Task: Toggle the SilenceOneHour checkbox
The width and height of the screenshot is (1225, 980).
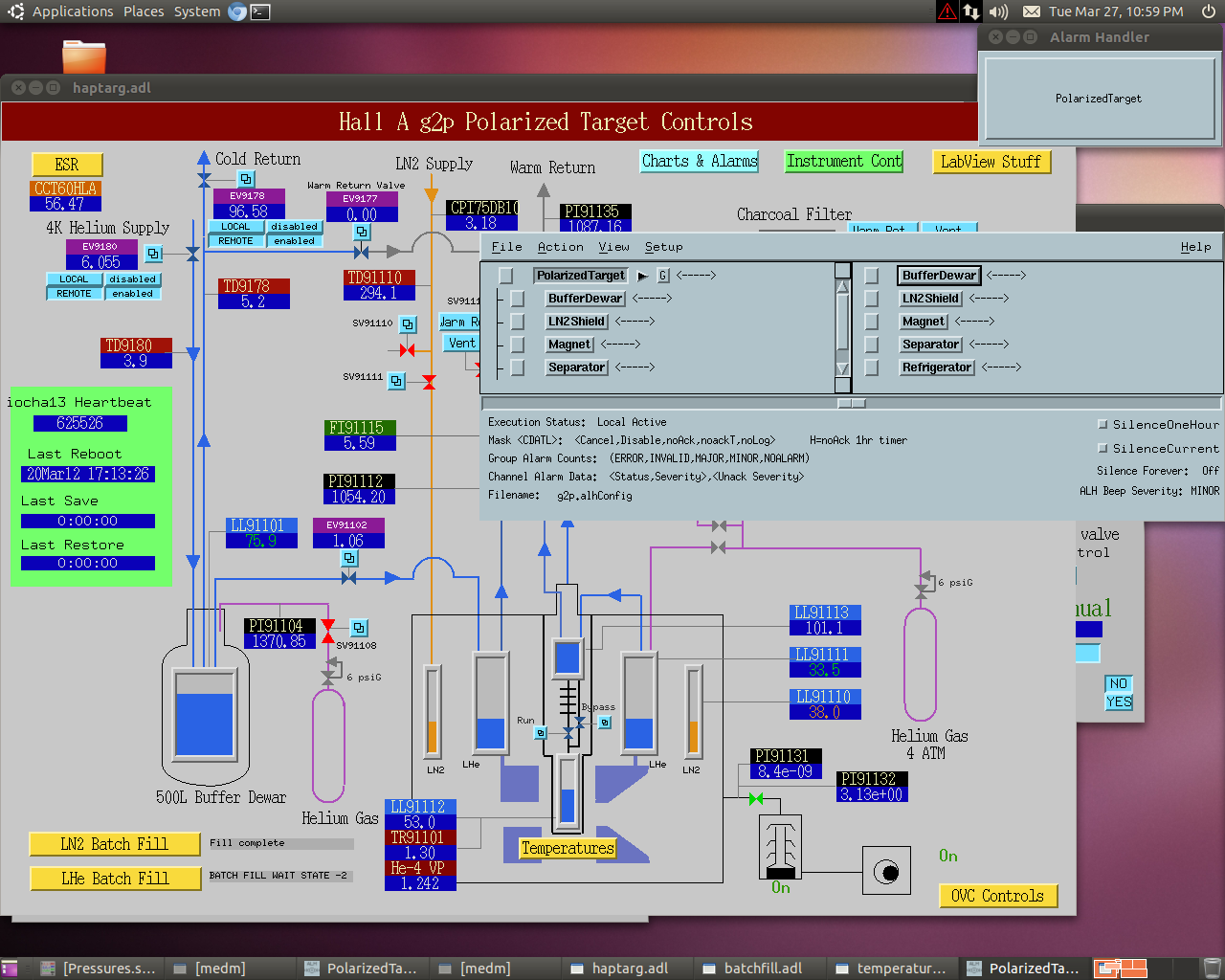Action: coord(1102,424)
